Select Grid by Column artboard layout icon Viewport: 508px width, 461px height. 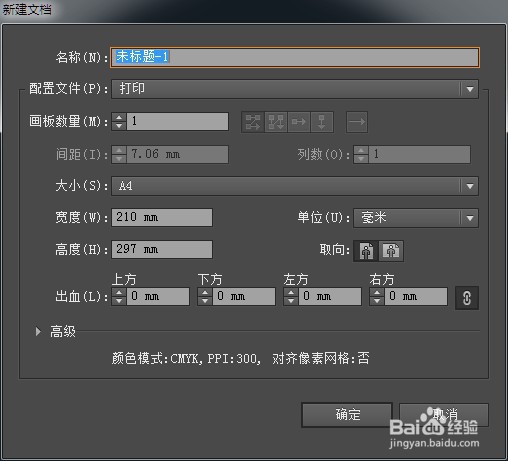pyautogui.click(x=276, y=122)
